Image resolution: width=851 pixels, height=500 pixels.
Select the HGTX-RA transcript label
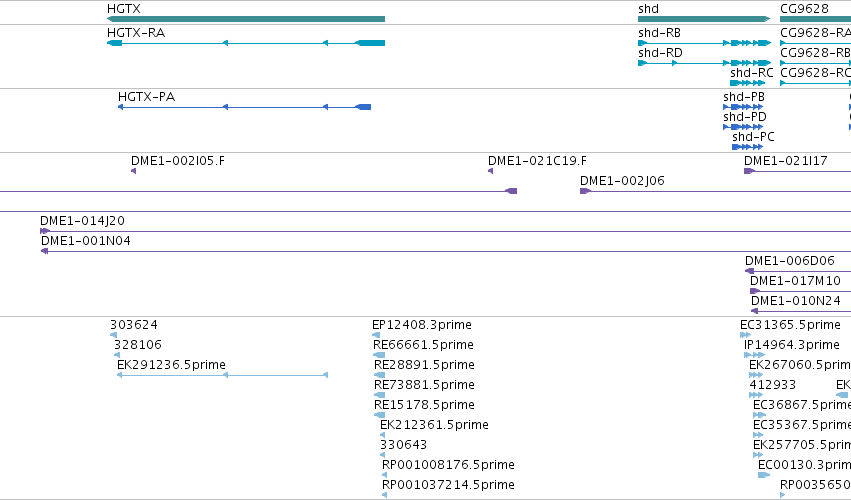[x=136, y=33]
